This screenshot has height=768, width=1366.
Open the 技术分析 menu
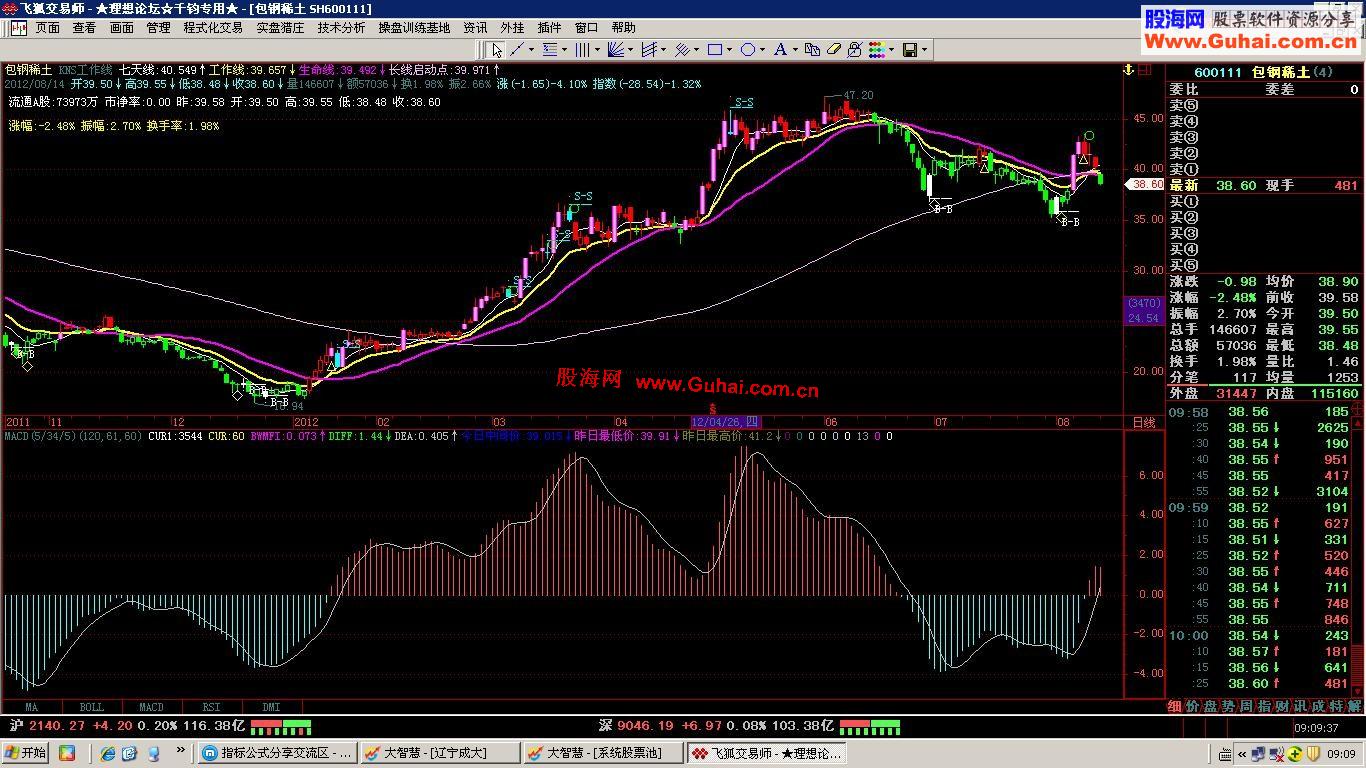(342, 28)
